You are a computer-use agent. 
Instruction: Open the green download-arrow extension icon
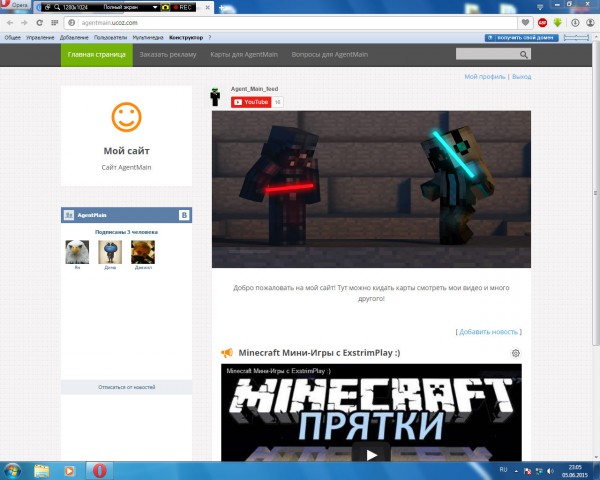[558, 23]
